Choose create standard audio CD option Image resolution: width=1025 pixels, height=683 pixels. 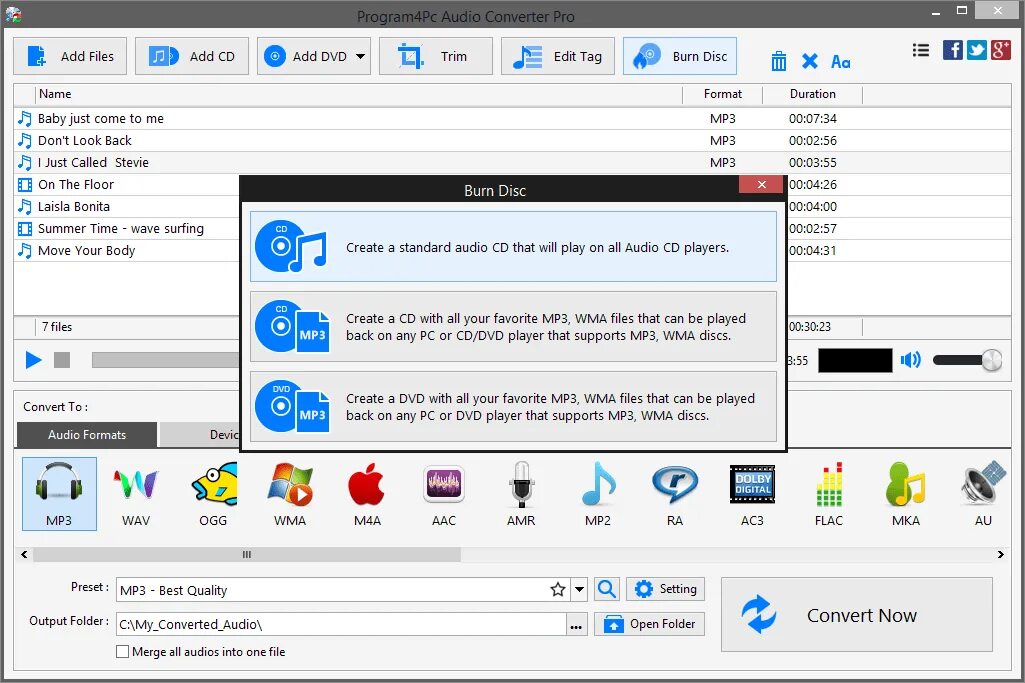[513, 246]
